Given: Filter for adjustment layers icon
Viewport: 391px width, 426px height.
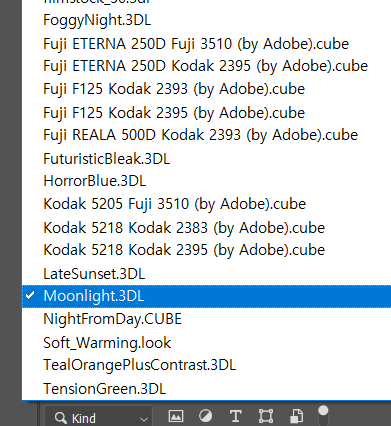Looking at the screenshot, I should point(205,416).
